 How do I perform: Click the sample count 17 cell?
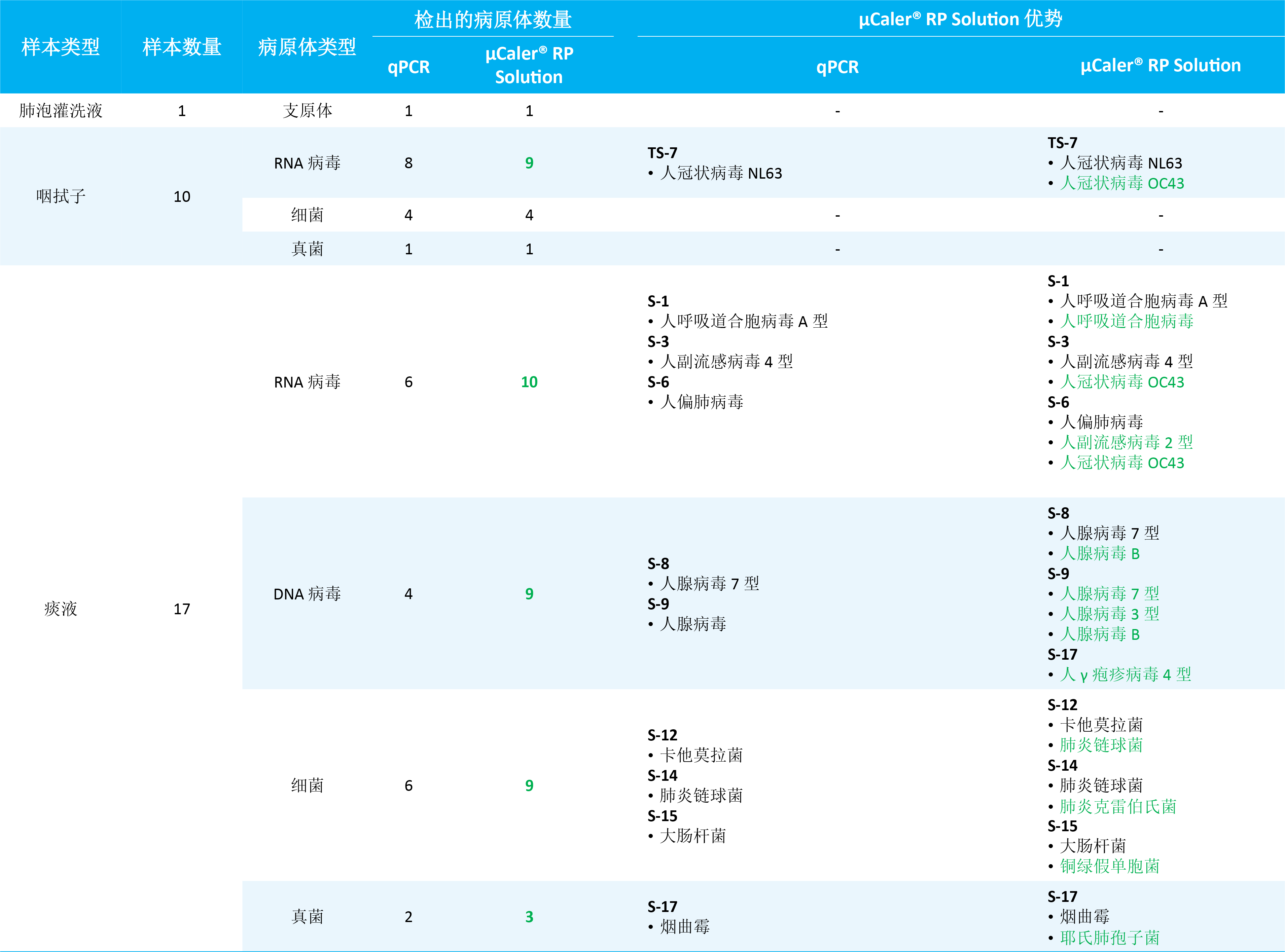[182, 609]
